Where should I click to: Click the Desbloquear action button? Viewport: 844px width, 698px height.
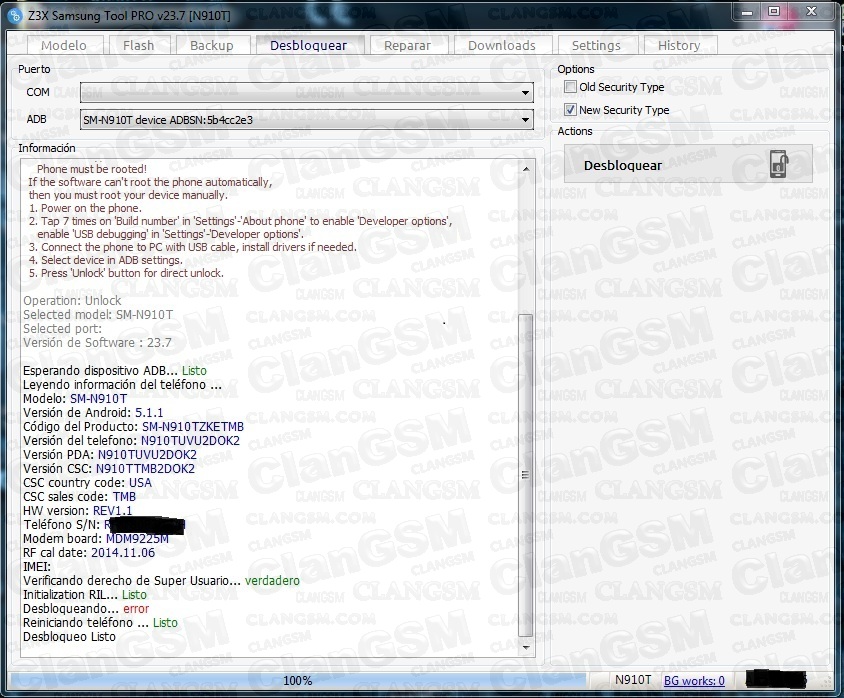[688, 164]
